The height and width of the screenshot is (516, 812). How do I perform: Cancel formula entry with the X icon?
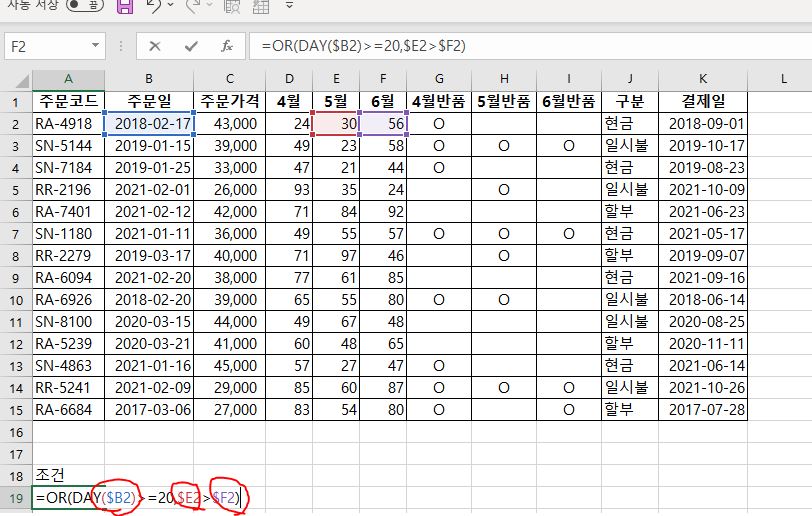point(155,46)
